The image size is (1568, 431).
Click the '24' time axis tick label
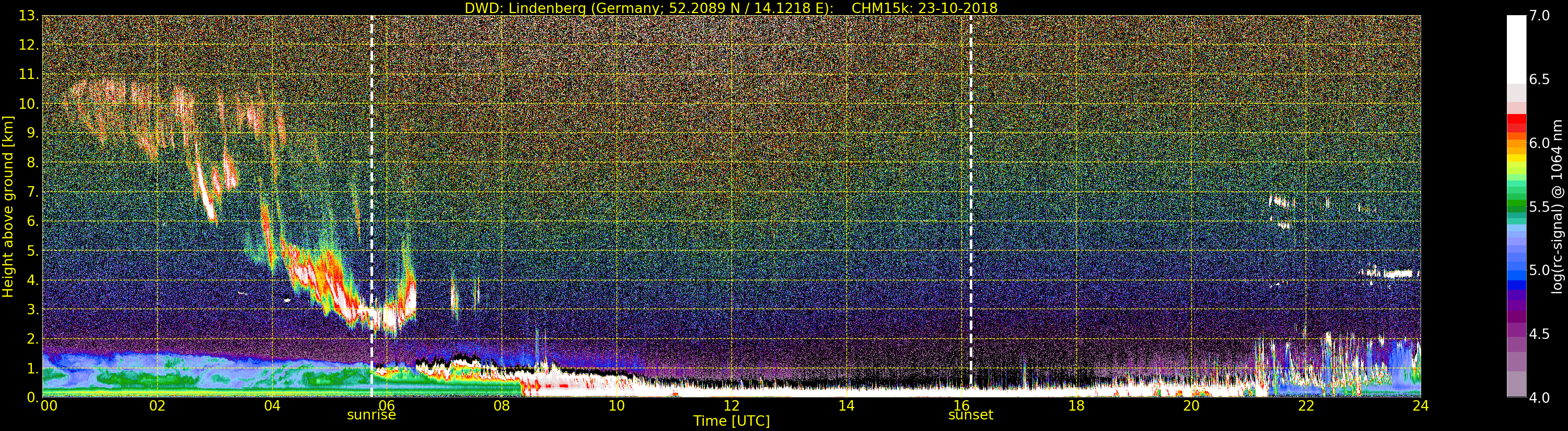click(1421, 406)
